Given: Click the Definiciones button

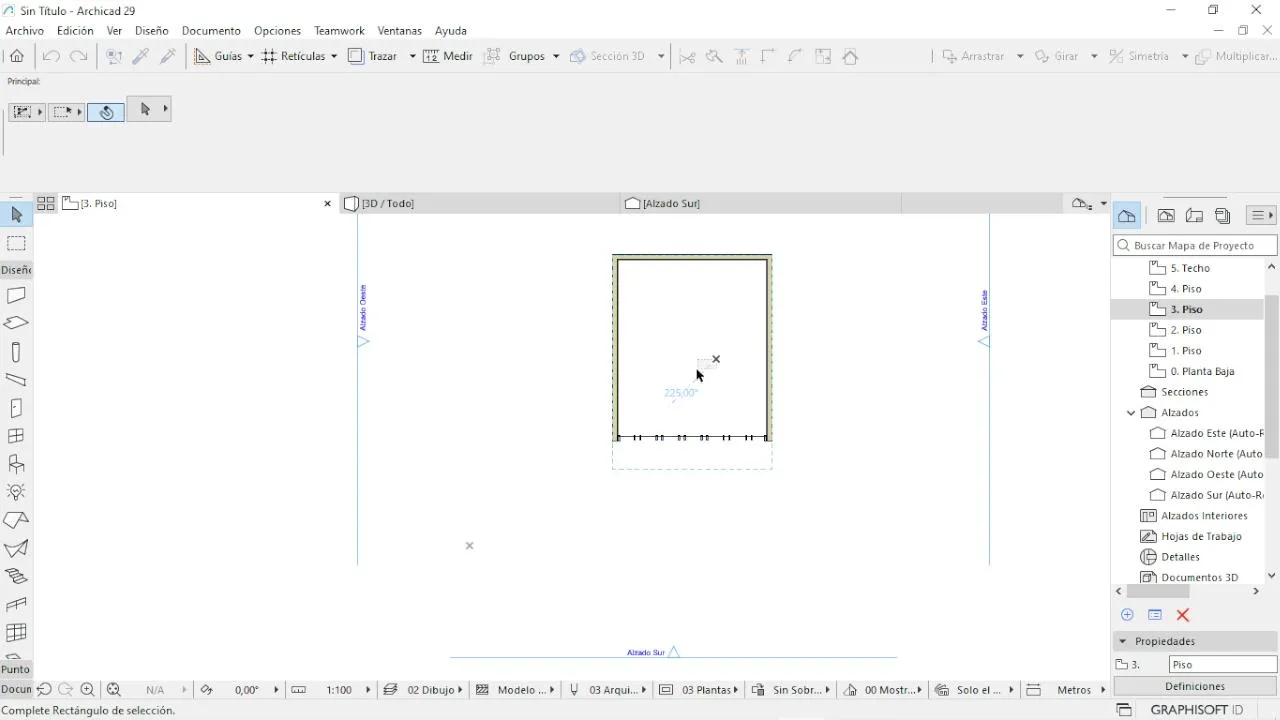Looking at the screenshot, I should [x=1195, y=686].
